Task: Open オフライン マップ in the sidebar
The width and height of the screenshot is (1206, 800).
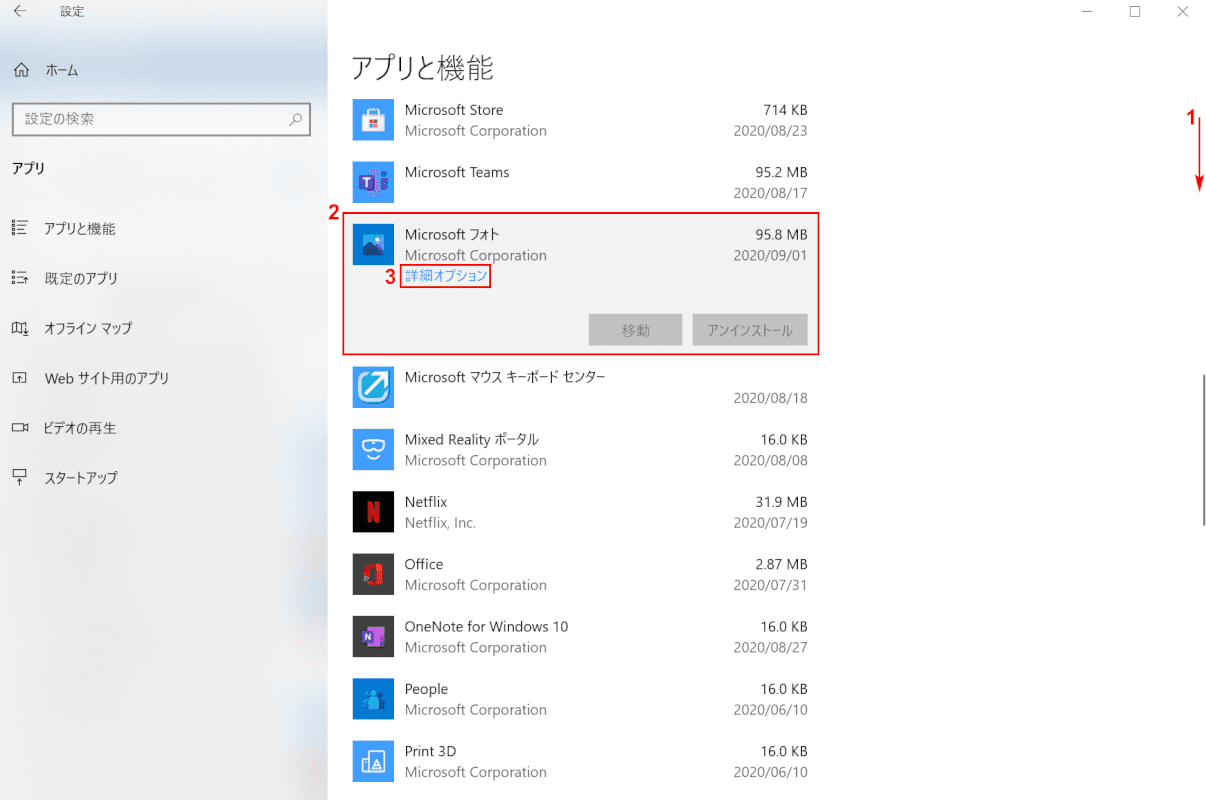Action: click(88, 328)
